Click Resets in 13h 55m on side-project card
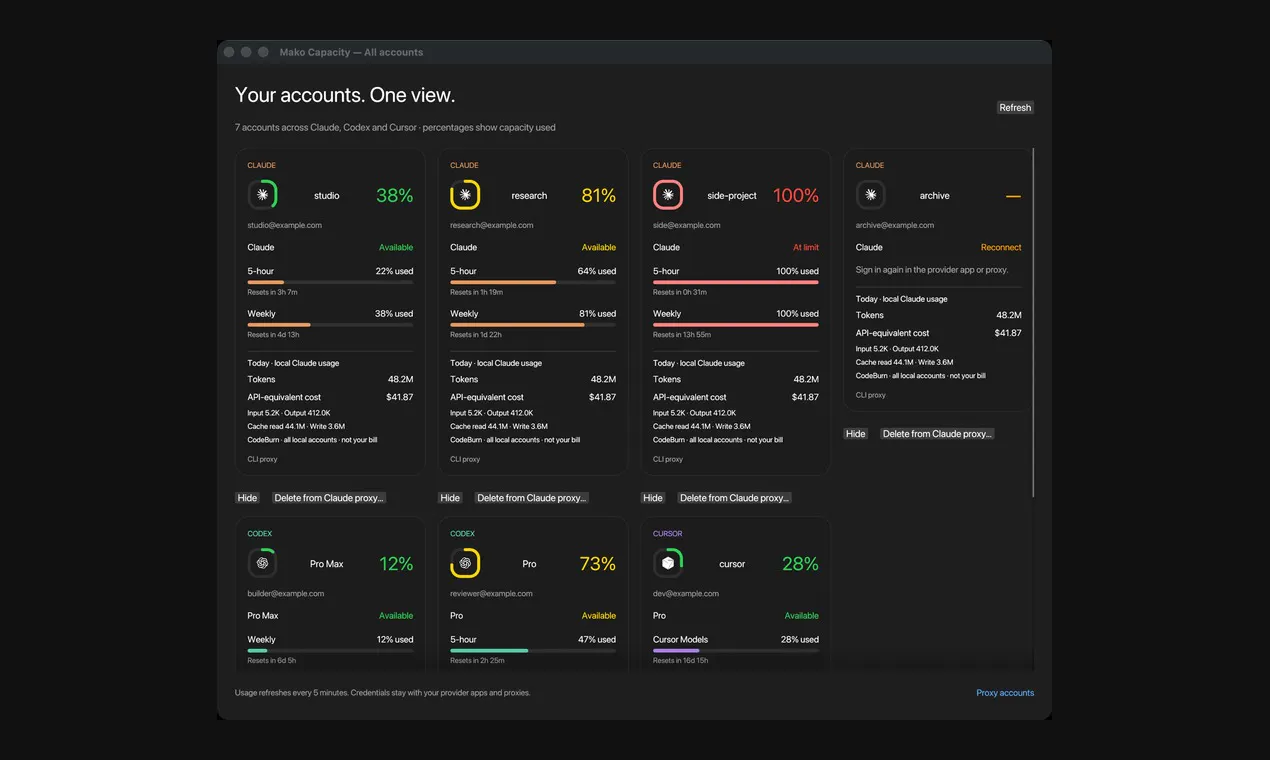 click(x=682, y=335)
